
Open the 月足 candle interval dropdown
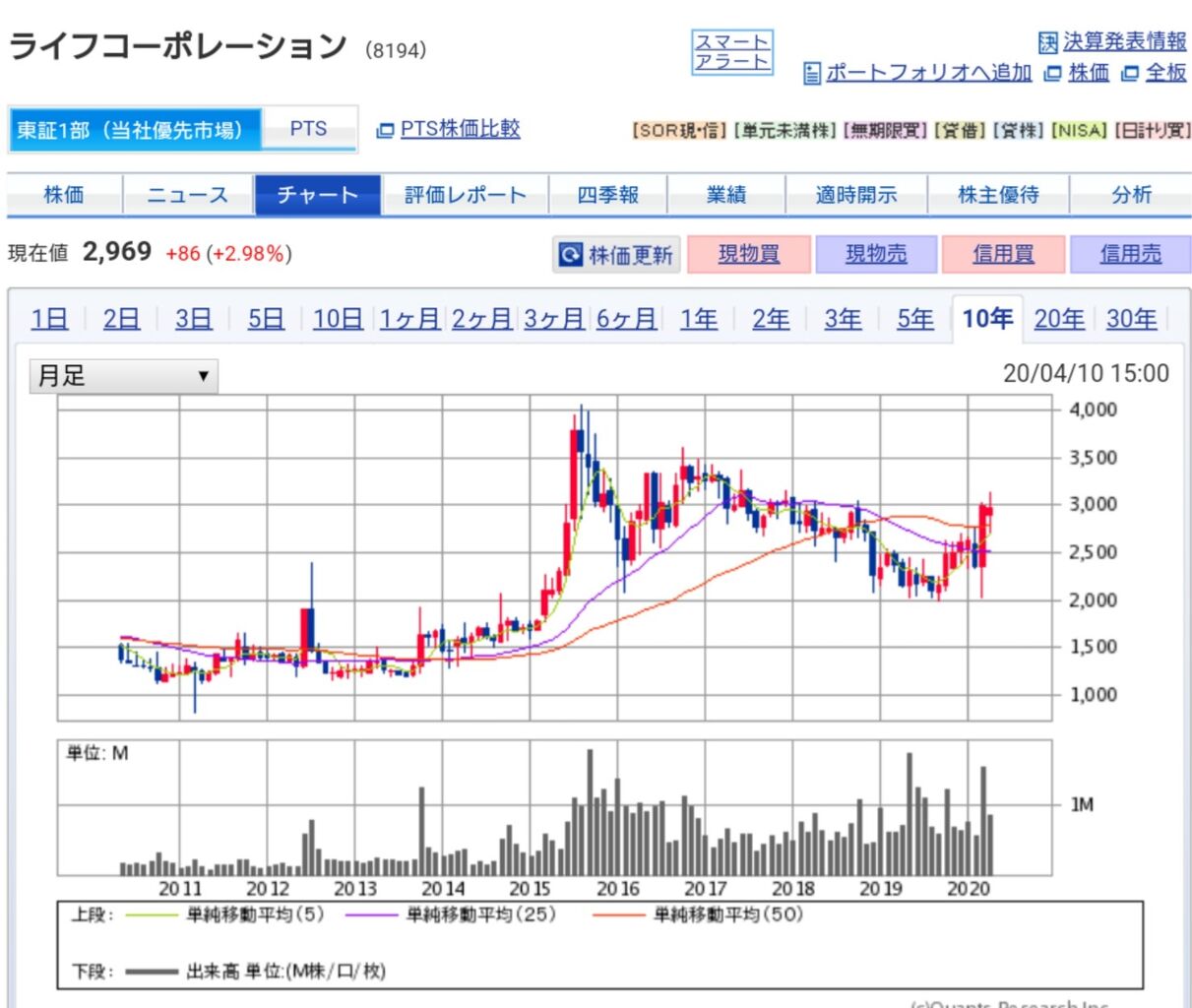click(124, 376)
